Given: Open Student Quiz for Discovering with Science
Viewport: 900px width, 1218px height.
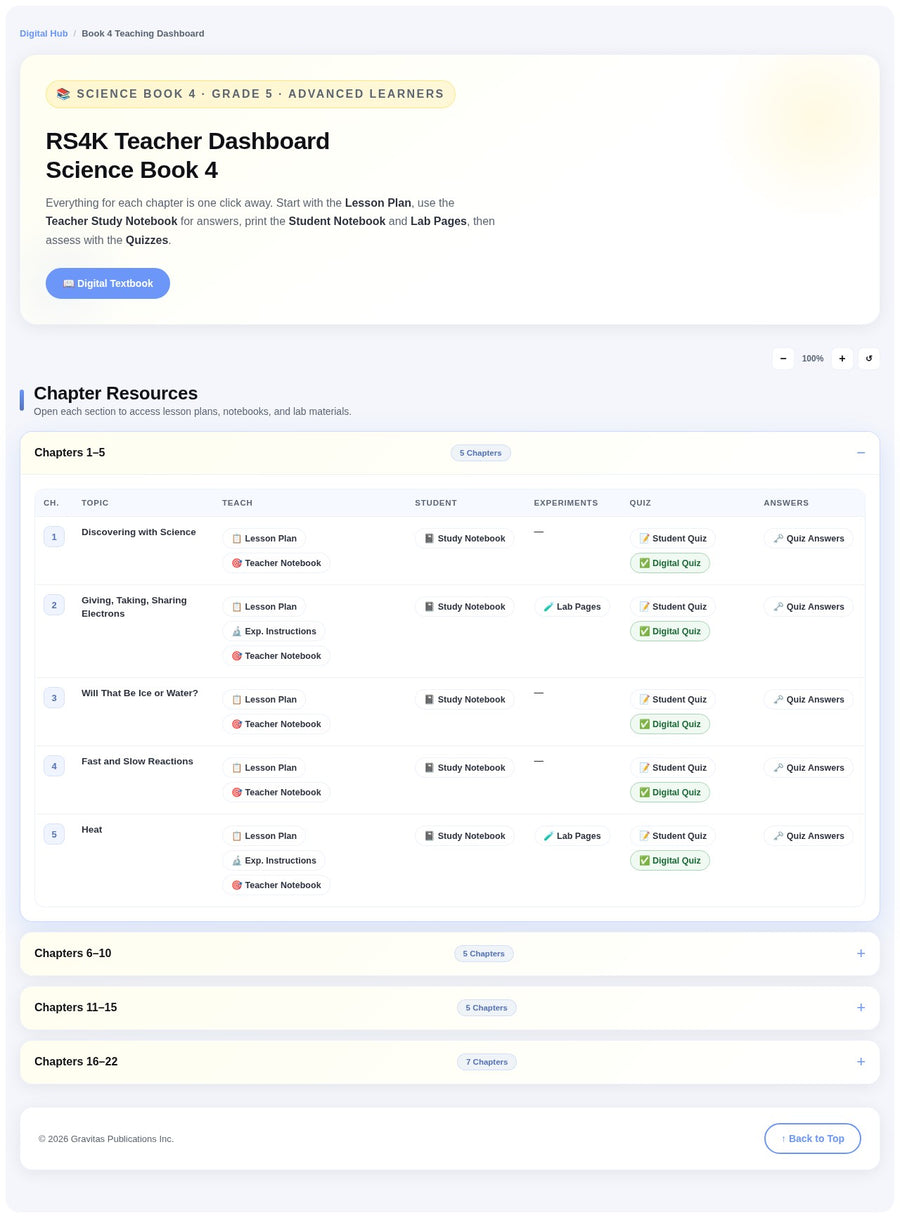Looking at the screenshot, I should pyautogui.click(x=673, y=538).
